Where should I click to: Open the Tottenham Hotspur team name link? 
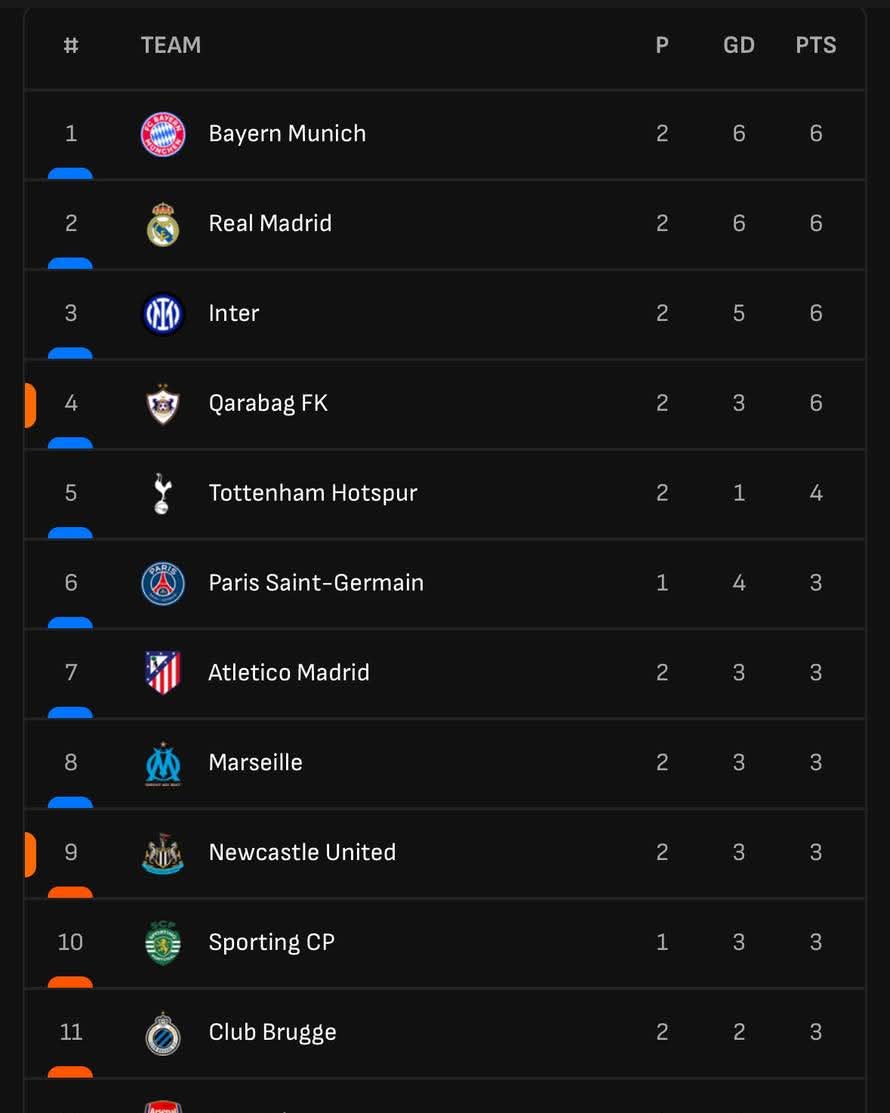pos(313,493)
